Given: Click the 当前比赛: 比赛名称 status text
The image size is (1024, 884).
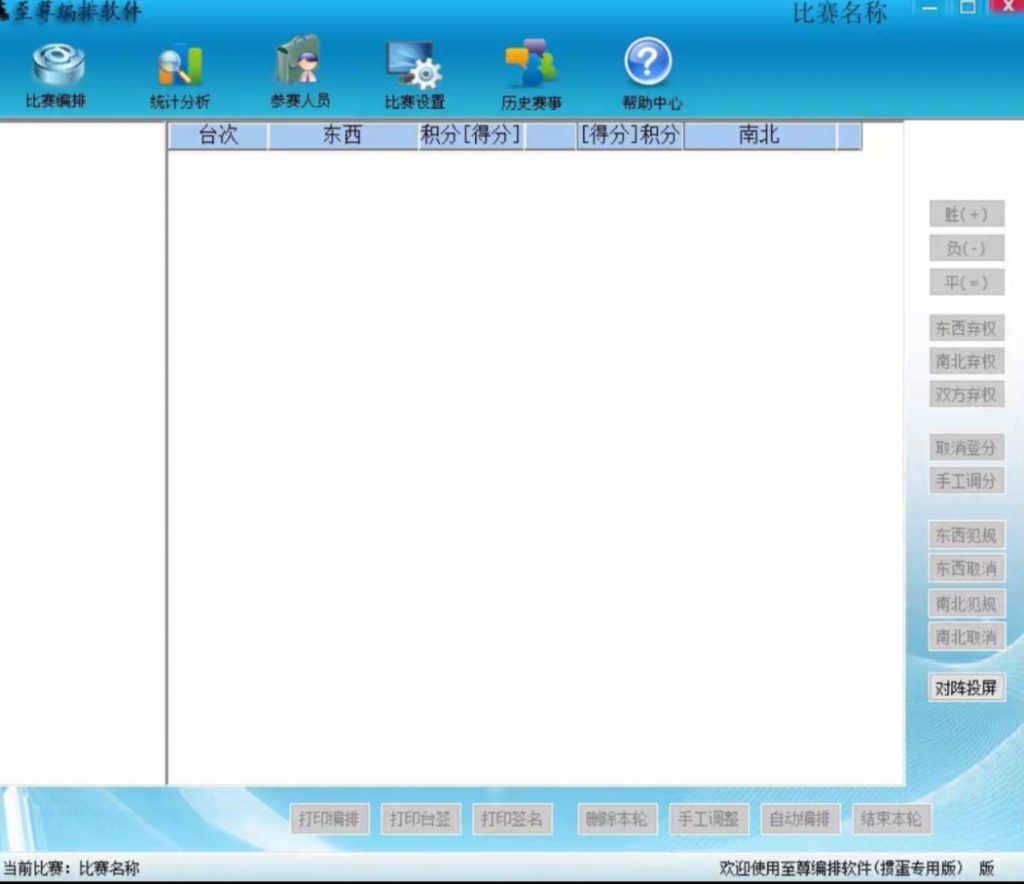Looking at the screenshot, I should pyautogui.click(x=71, y=868).
